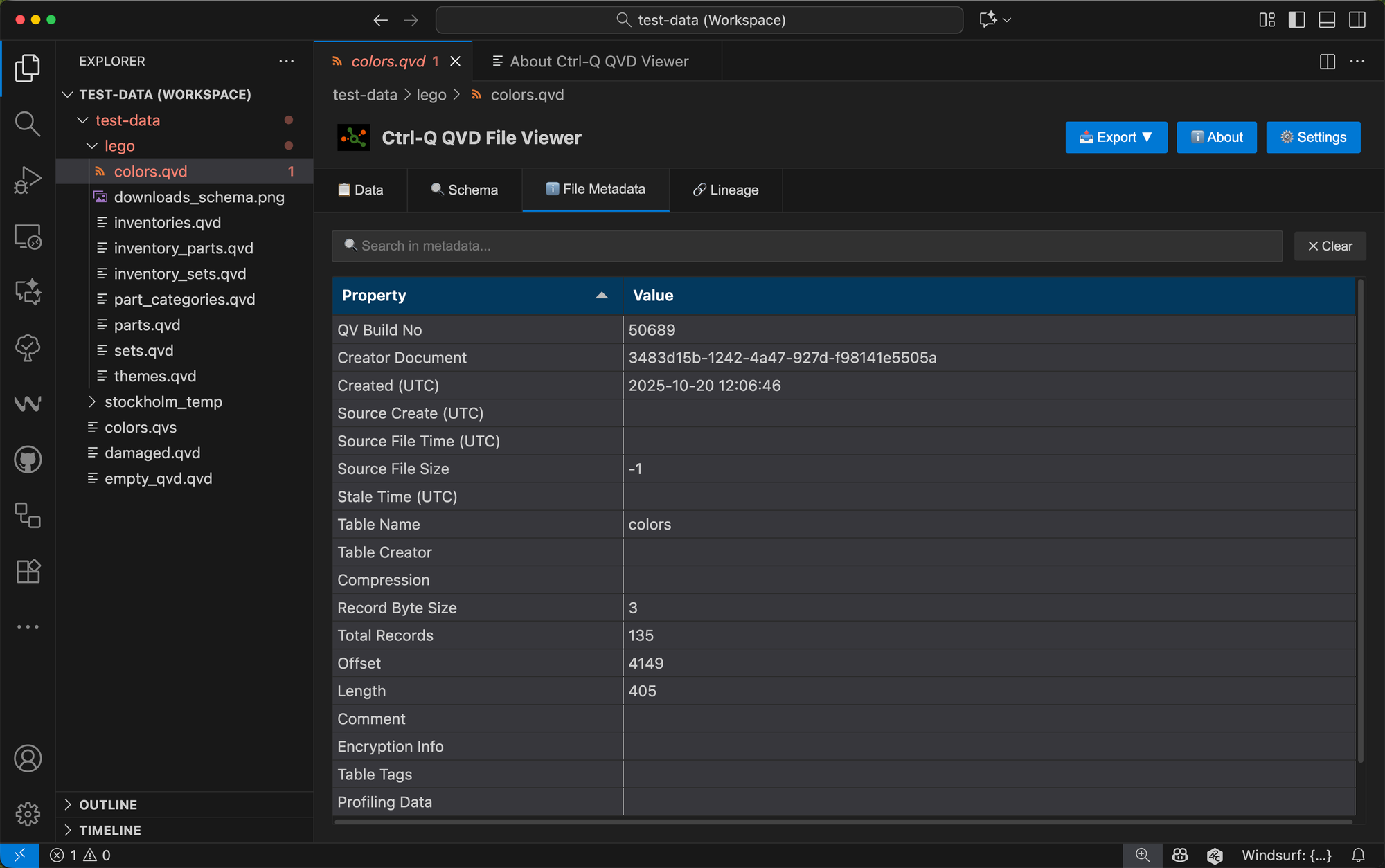This screenshot has height=868, width=1385.
Task: Open the Export dropdown button
Action: pos(1116,137)
